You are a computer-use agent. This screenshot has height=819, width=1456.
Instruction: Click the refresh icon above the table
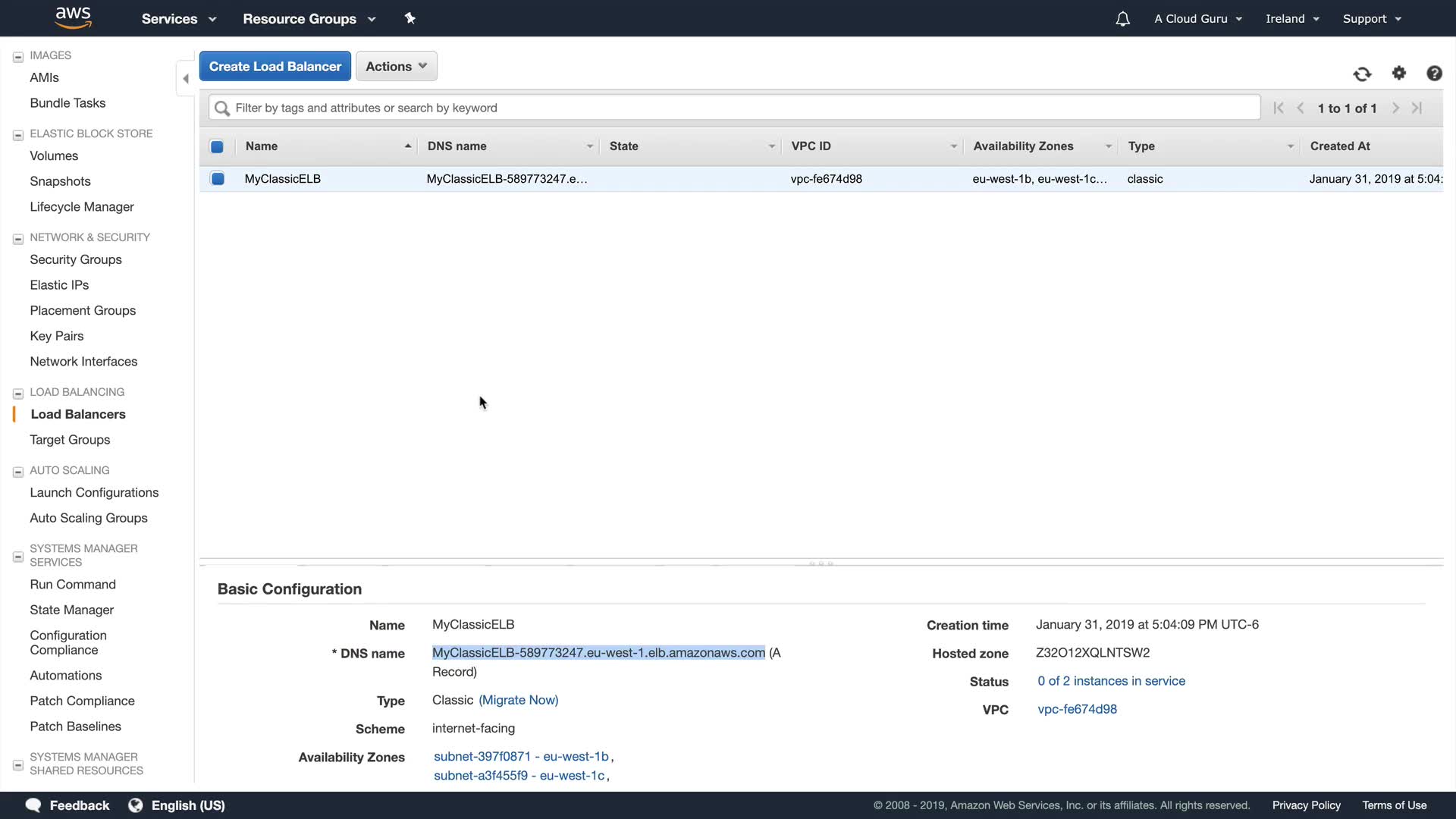1362,74
